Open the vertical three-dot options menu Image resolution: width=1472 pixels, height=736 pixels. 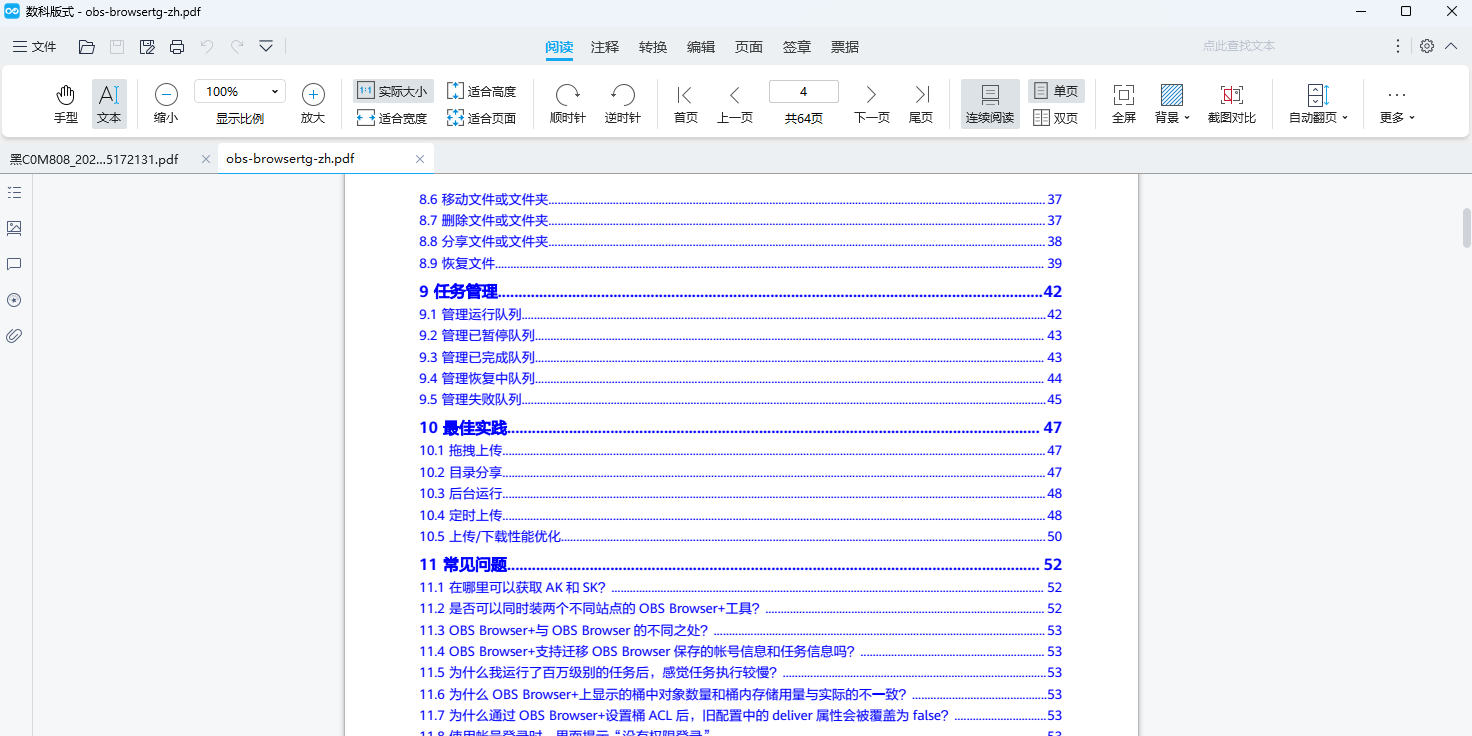pos(1398,46)
